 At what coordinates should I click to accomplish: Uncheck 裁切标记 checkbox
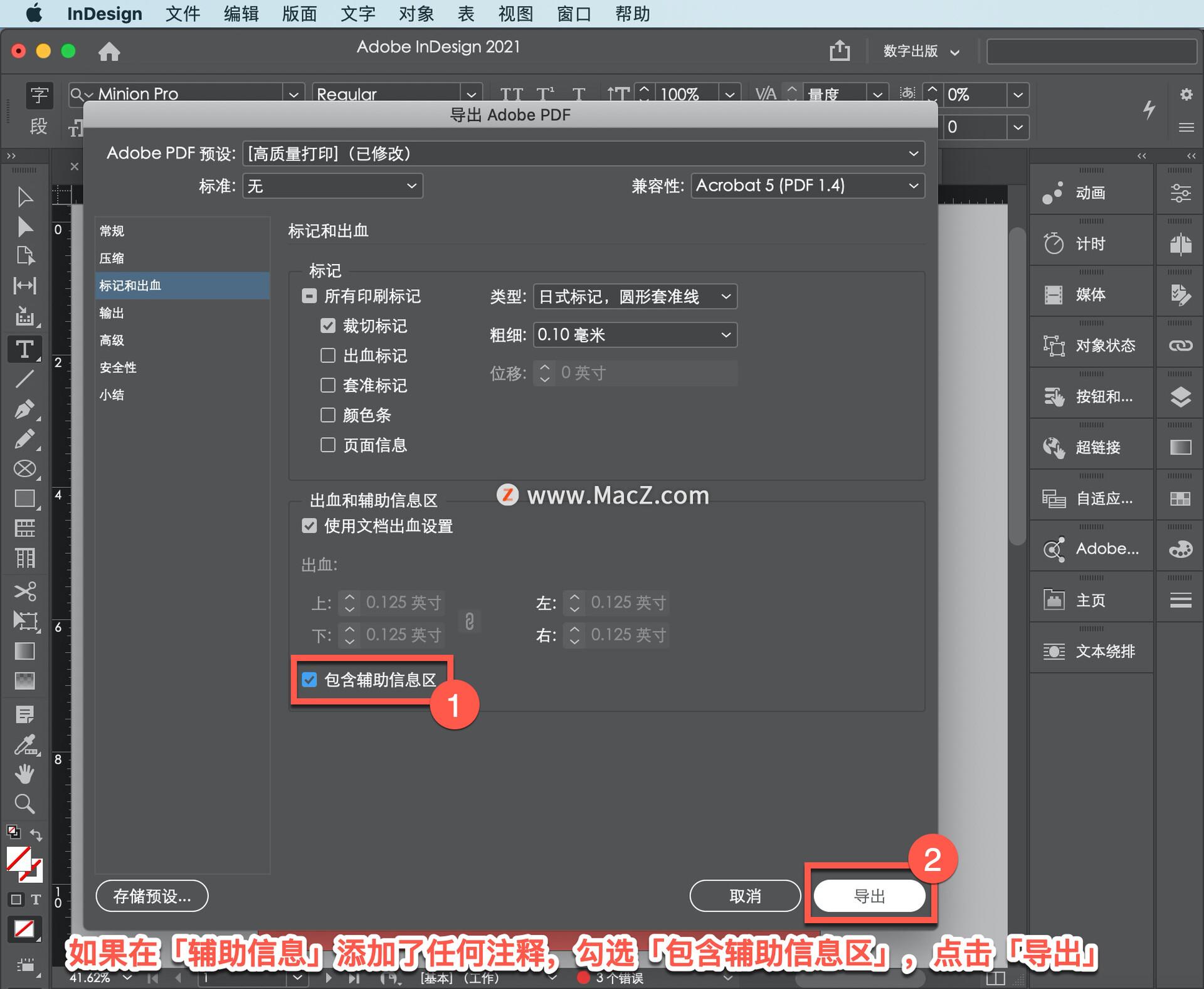click(x=328, y=325)
